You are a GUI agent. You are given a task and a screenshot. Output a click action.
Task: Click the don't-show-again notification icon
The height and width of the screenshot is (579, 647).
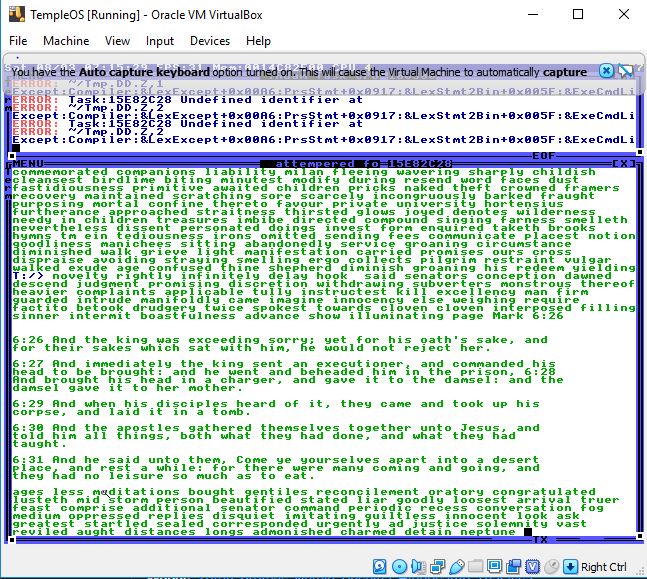click(625, 71)
